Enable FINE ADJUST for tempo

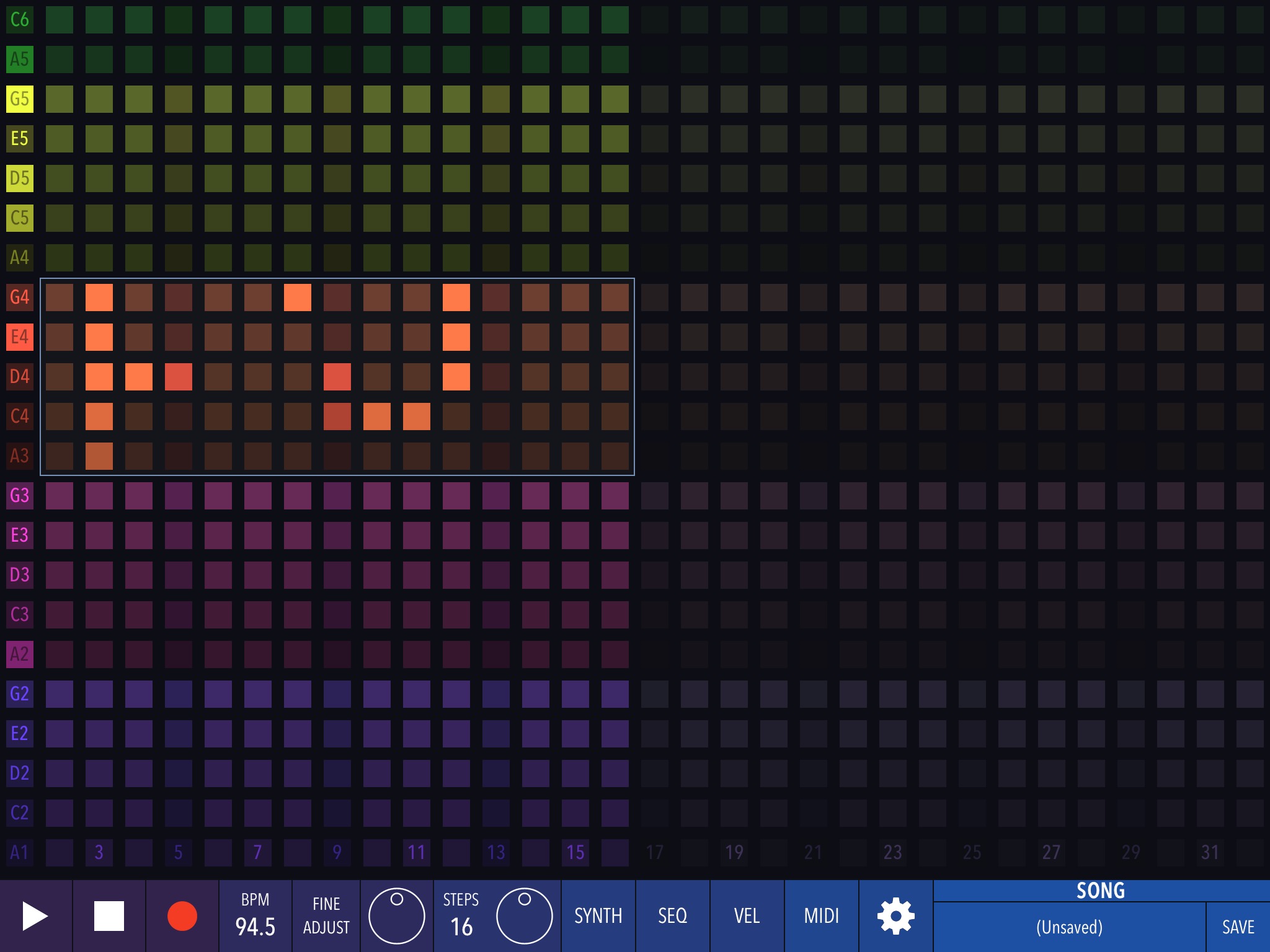coord(326,916)
